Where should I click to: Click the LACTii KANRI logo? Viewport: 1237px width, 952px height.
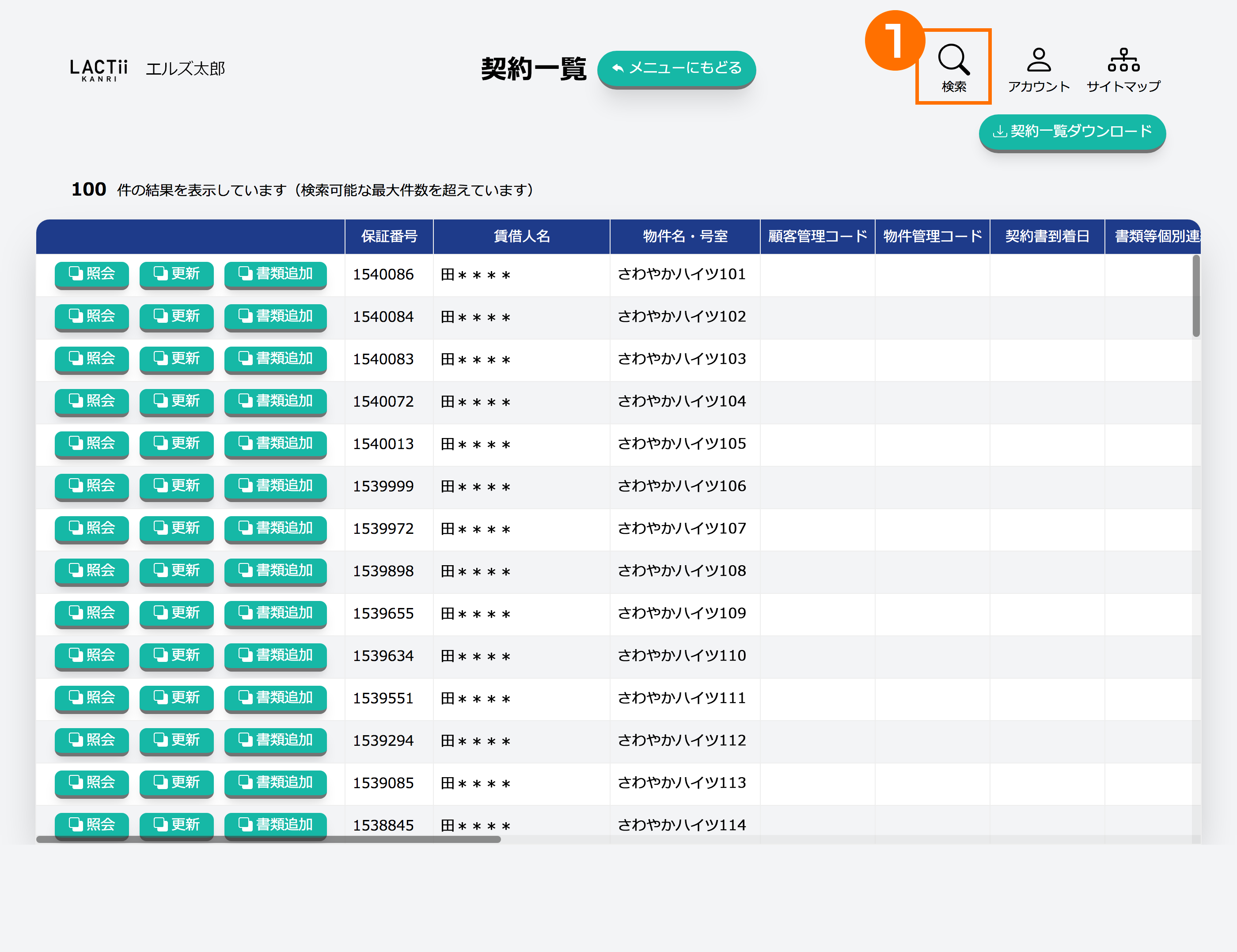(x=99, y=70)
